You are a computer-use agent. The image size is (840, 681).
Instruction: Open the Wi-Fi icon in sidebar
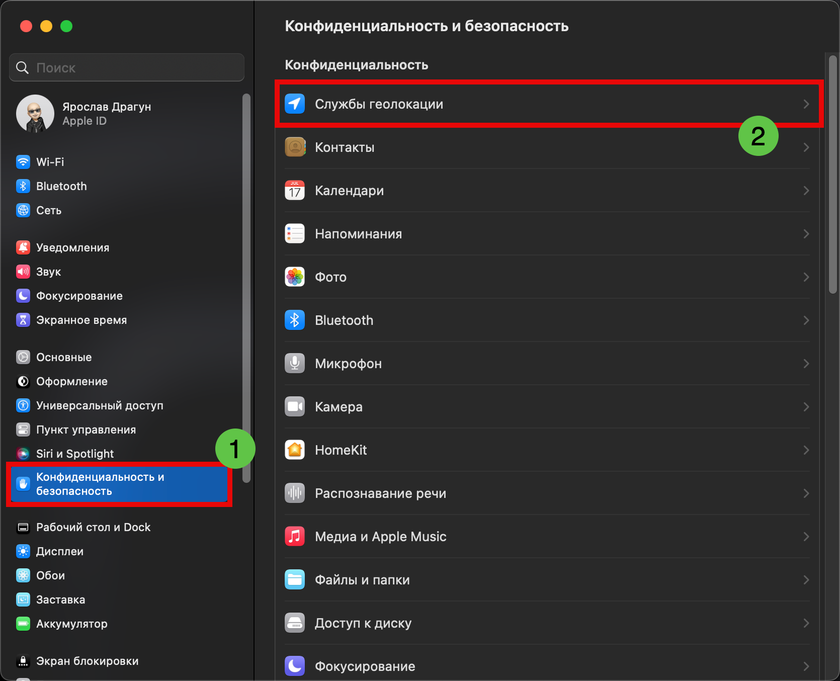click(23, 162)
